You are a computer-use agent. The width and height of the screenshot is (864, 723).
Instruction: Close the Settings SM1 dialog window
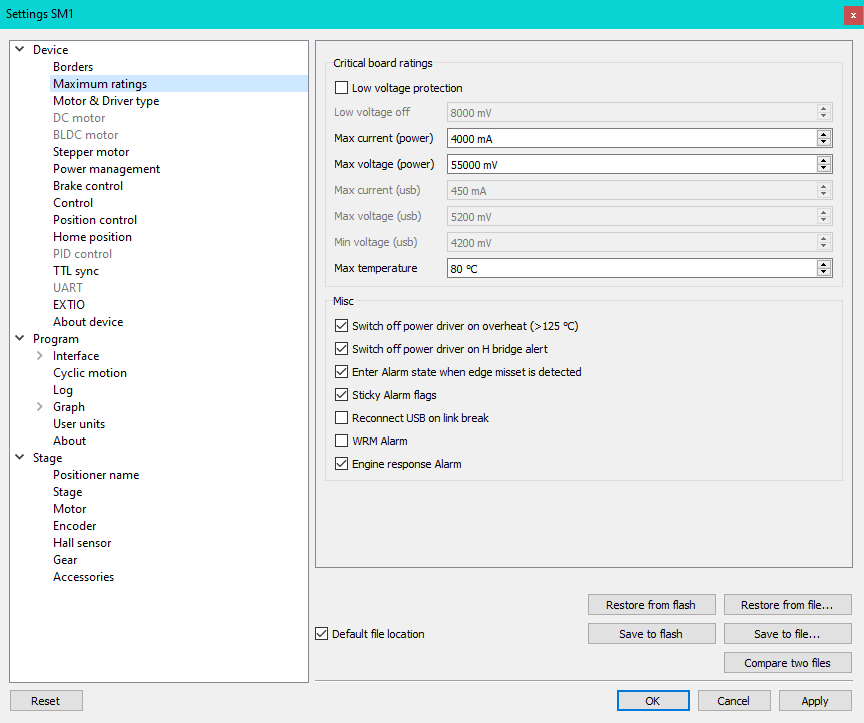point(853,15)
